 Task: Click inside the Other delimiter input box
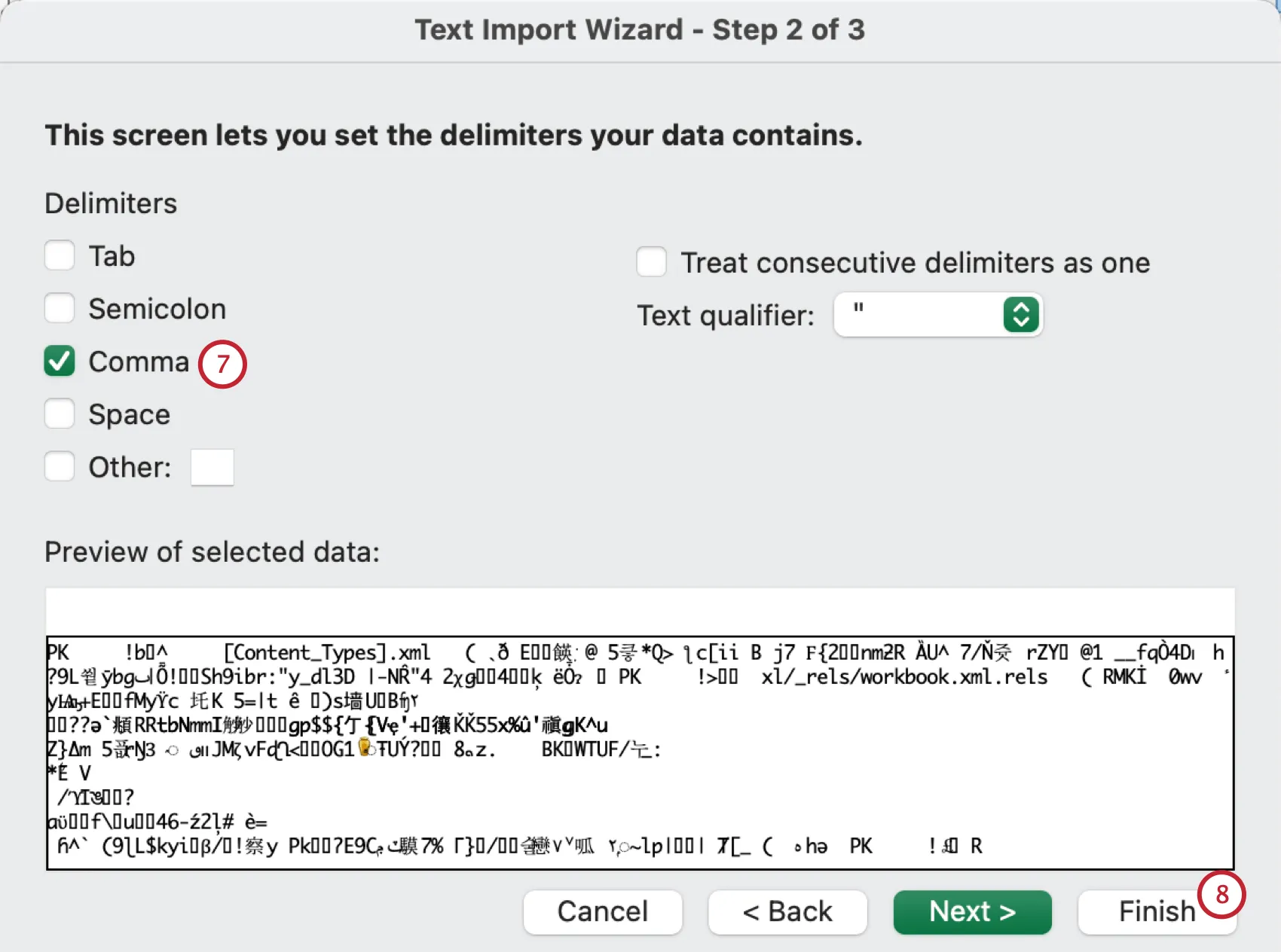tap(212, 466)
